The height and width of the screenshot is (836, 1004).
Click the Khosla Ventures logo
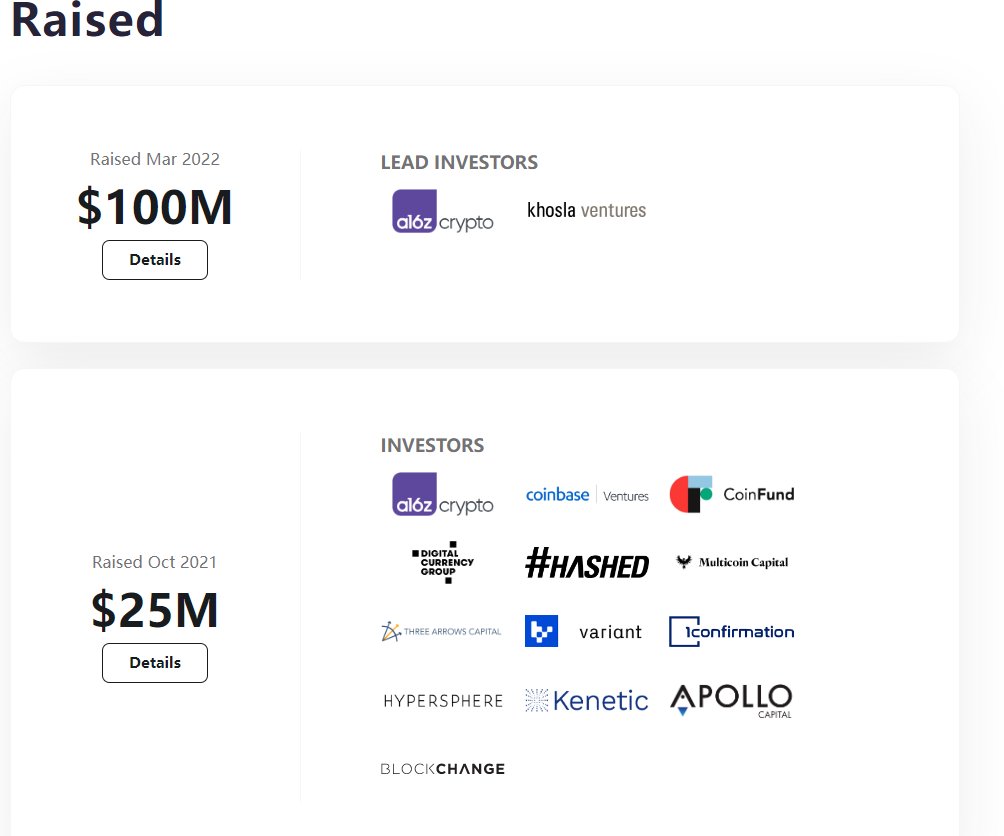pyautogui.click(x=586, y=210)
